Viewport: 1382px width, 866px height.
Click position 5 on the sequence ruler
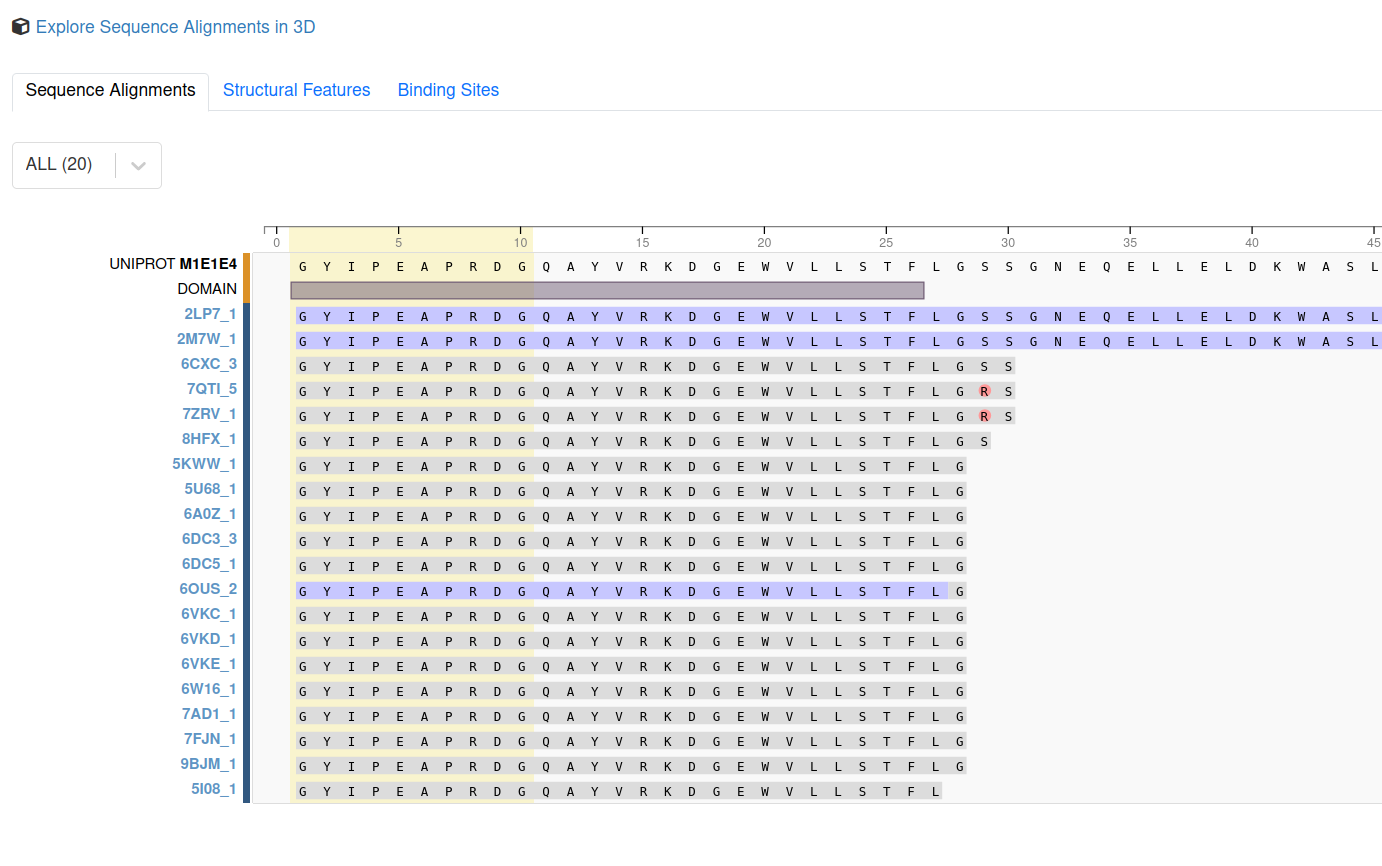click(399, 242)
